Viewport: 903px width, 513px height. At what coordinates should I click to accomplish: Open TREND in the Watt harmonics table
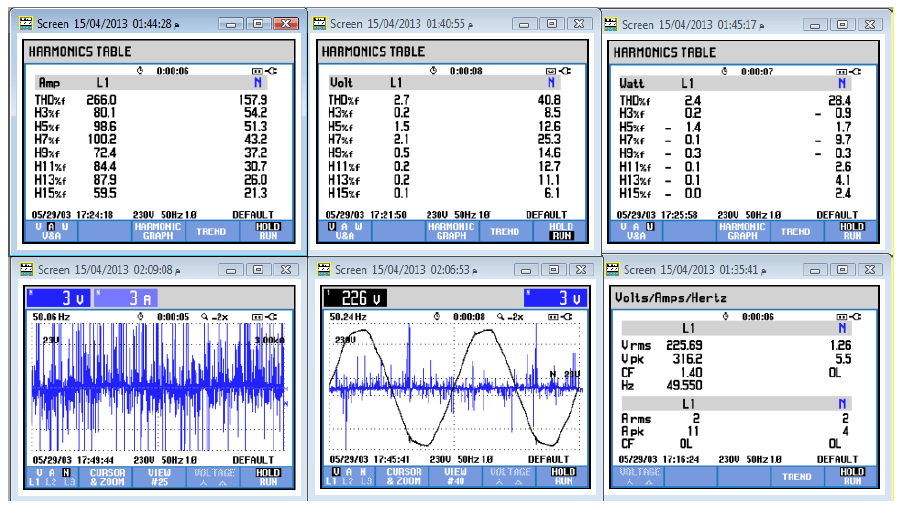click(x=795, y=231)
